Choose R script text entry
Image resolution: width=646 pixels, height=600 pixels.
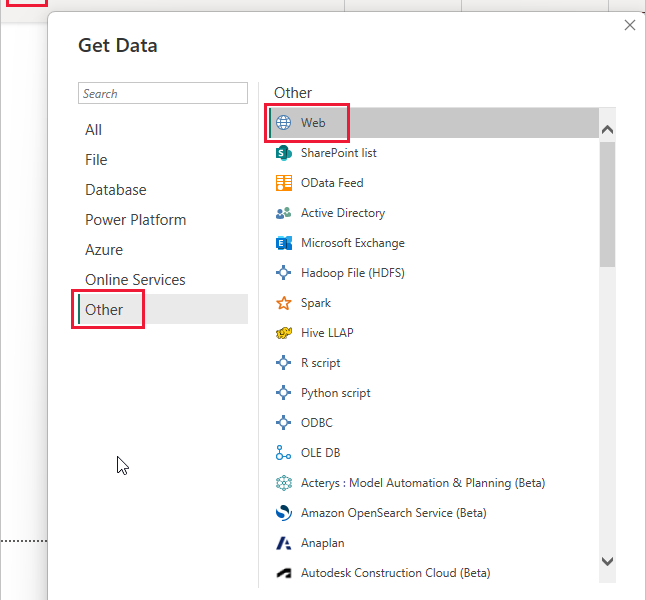(321, 363)
